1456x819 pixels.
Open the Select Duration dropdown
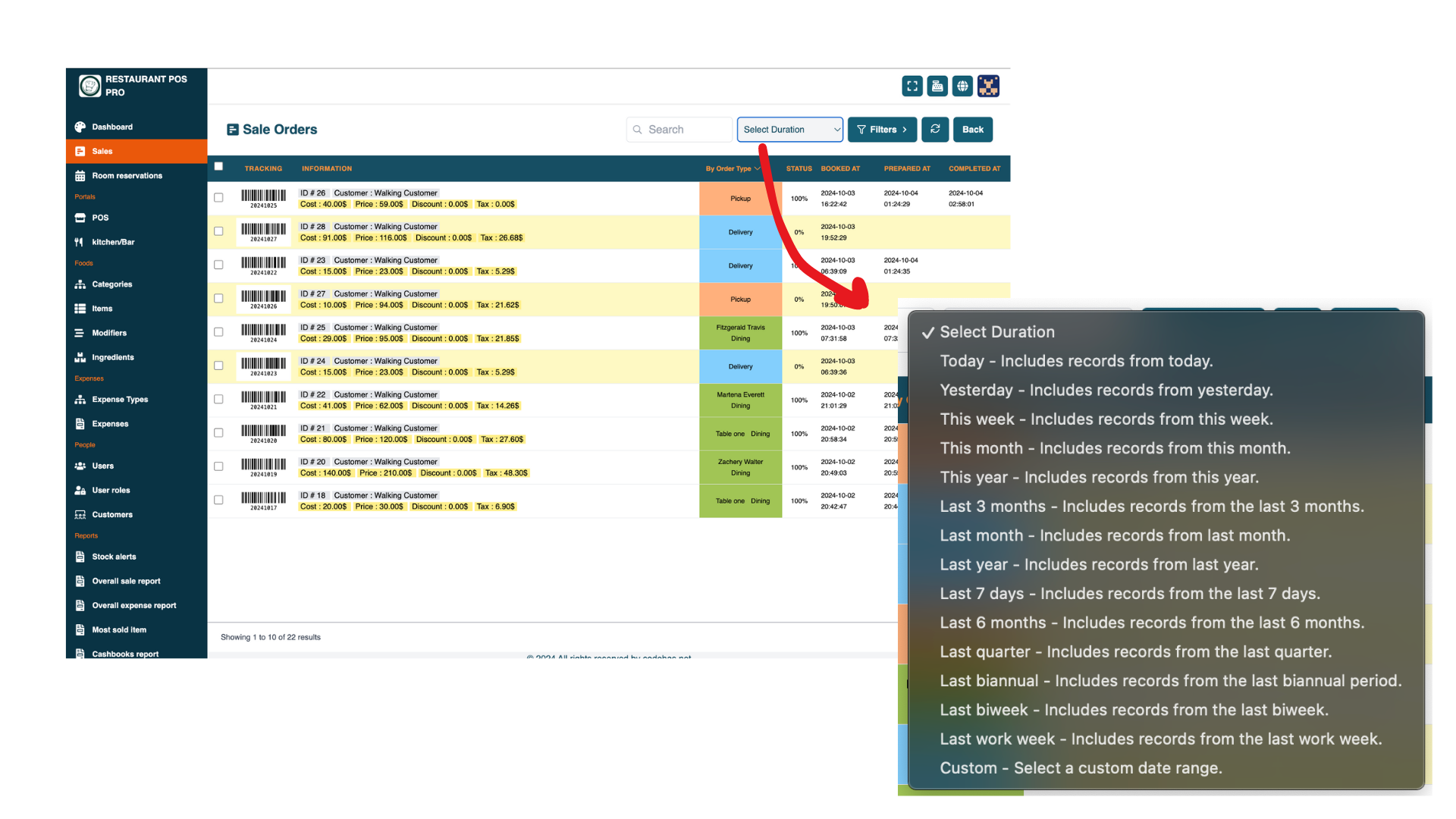point(789,130)
